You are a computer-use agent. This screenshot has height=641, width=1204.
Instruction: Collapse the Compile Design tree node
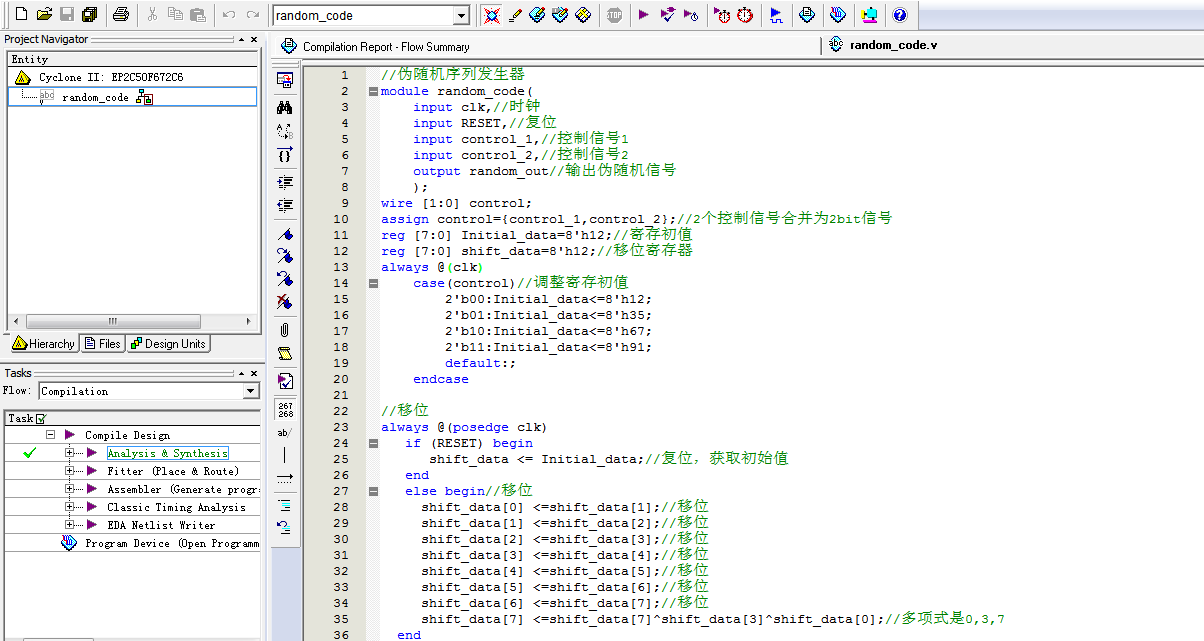coord(50,435)
